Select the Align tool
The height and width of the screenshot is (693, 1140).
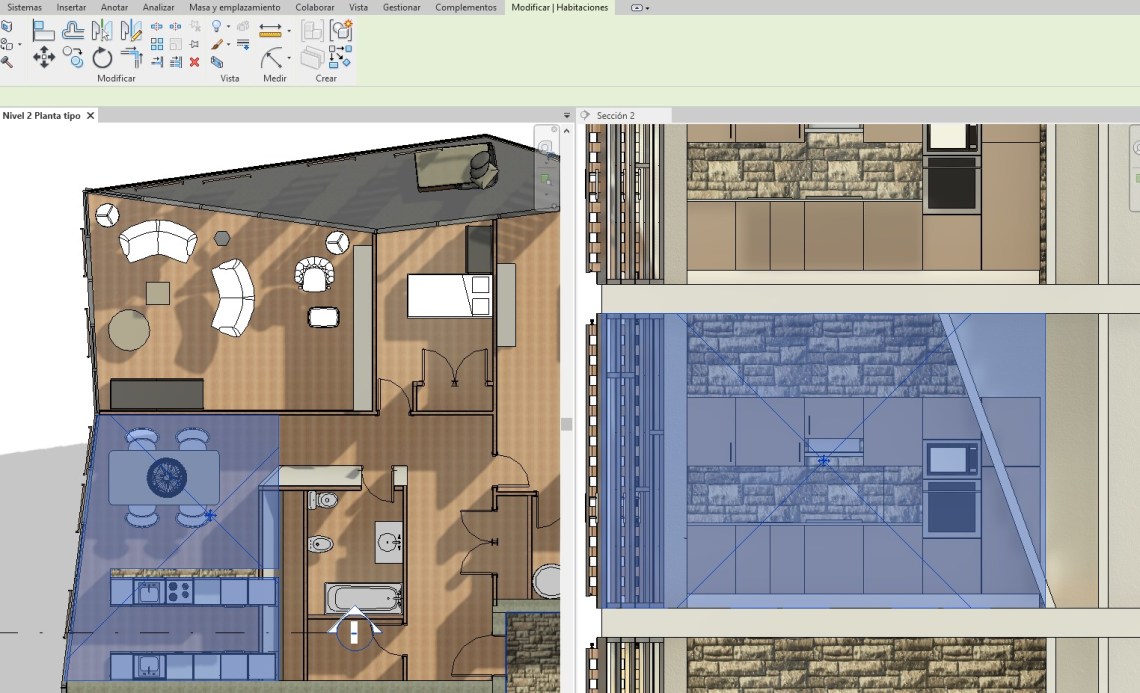(44, 31)
